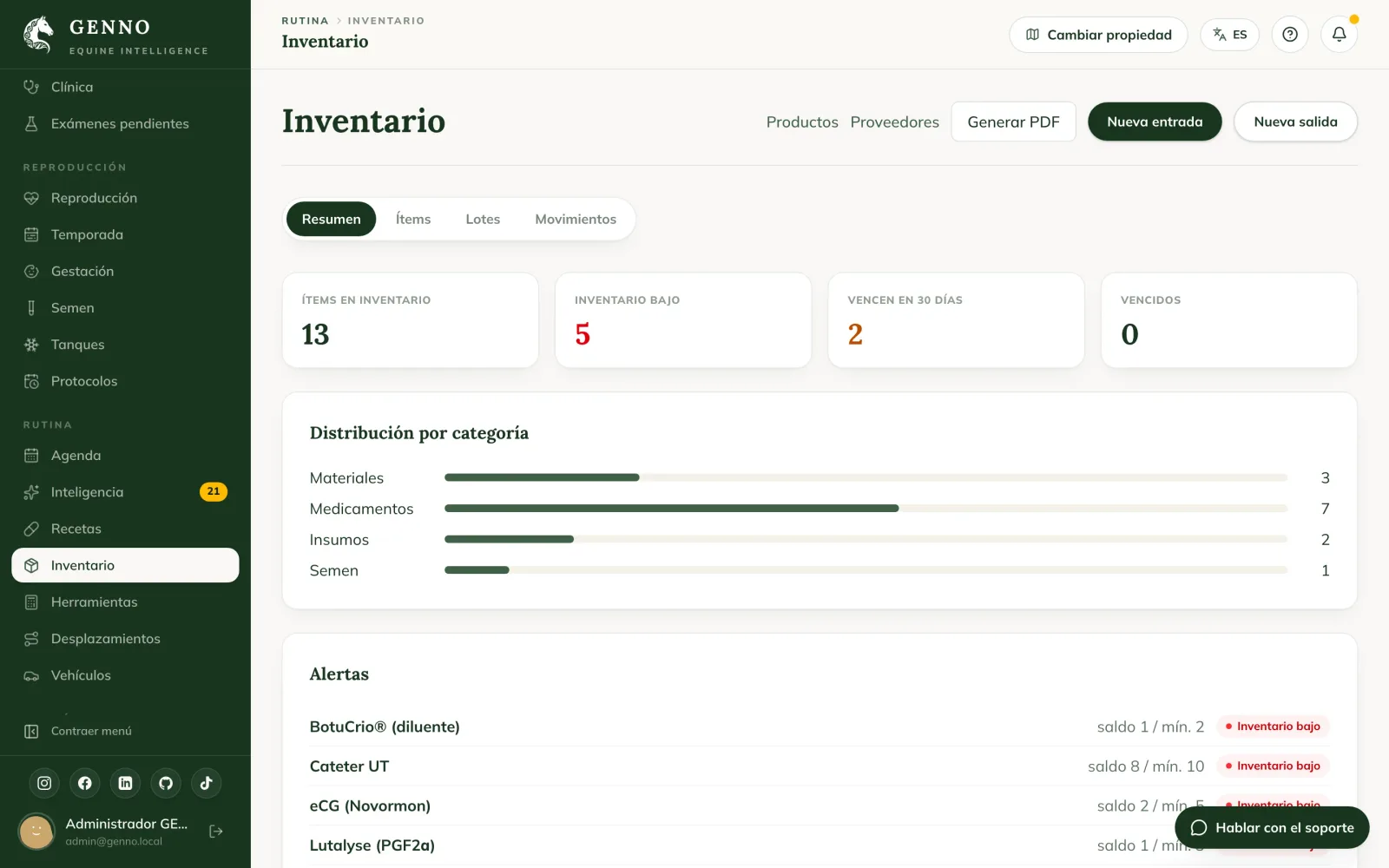This screenshot has height=868, width=1389.
Task: Click Nueva entrada button
Action: 1155,122
